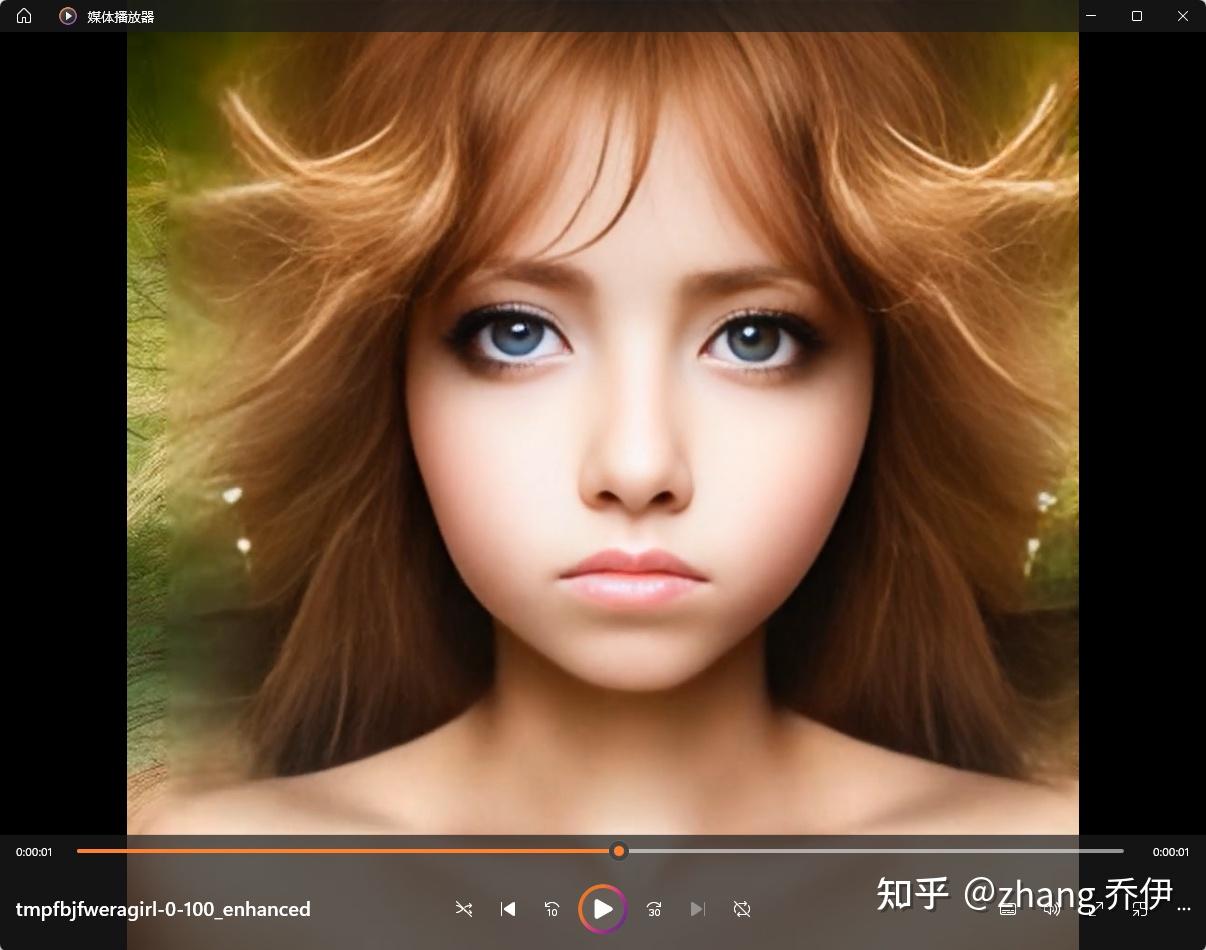
Task: Click the total duration time on right
Action: point(1171,852)
